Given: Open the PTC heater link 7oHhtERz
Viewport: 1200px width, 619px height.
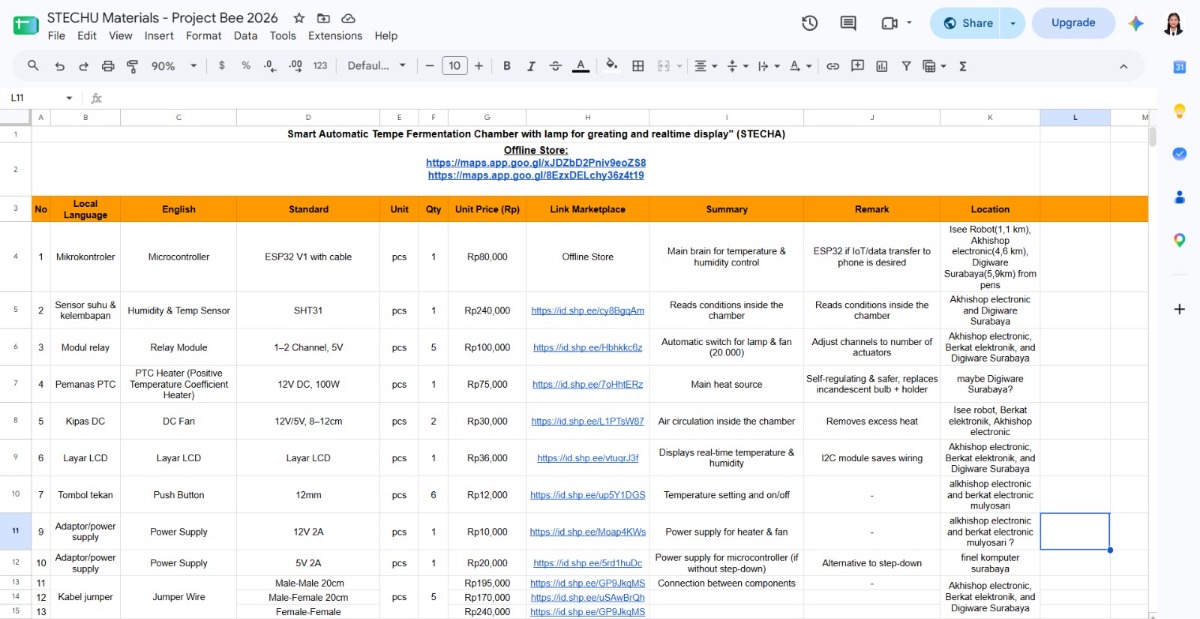Looking at the screenshot, I should (588, 385).
